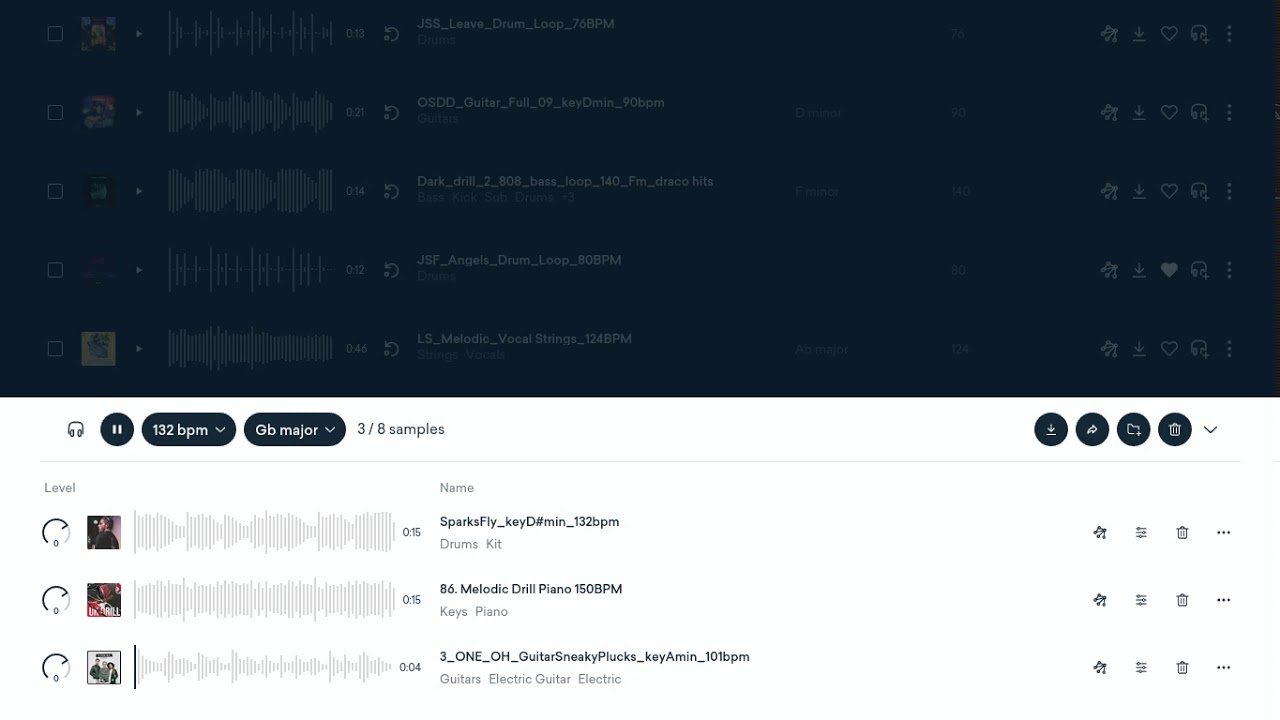Select checkbox for JSS_Leave_Drum_Loop_76BPM
The height and width of the screenshot is (720, 1280).
55,33
